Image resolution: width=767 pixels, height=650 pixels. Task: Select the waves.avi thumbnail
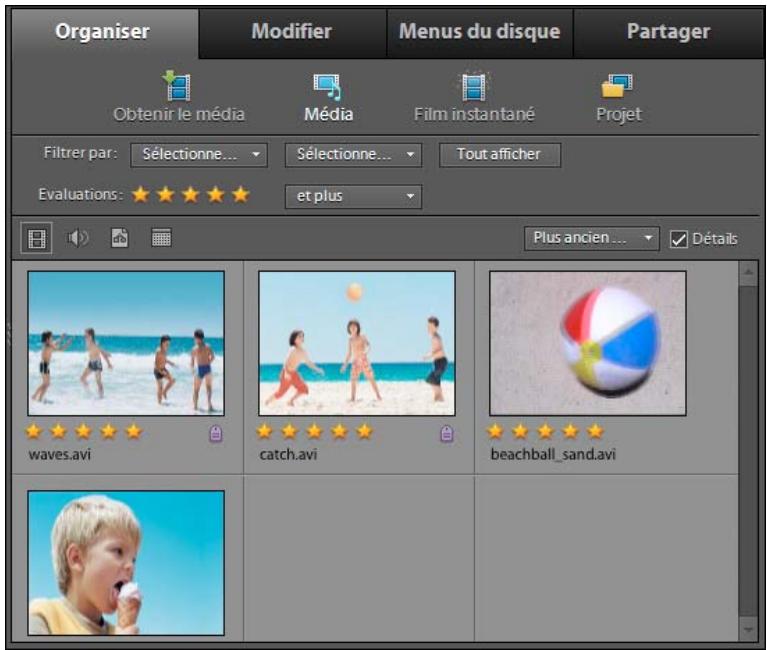click(126, 343)
